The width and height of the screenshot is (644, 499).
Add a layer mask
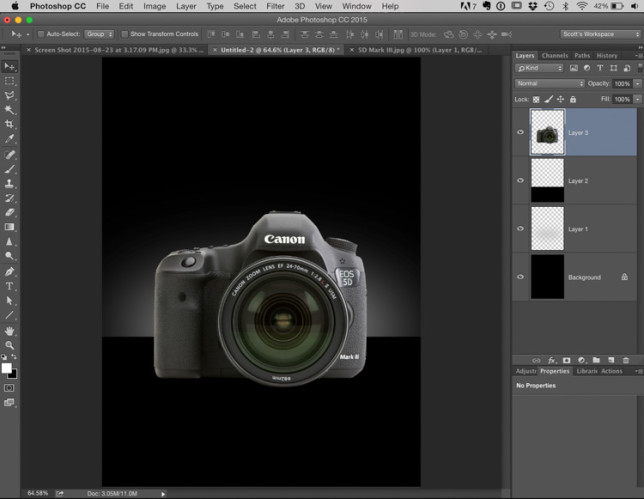(566, 360)
